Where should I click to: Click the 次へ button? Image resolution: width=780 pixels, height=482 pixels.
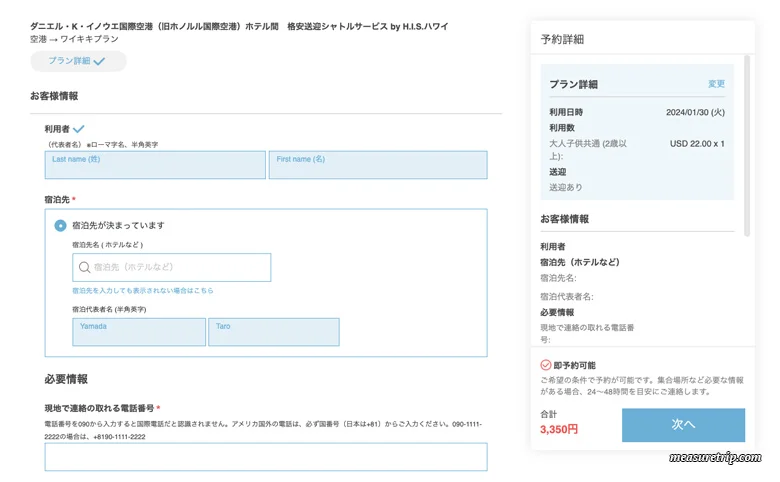[x=683, y=425]
